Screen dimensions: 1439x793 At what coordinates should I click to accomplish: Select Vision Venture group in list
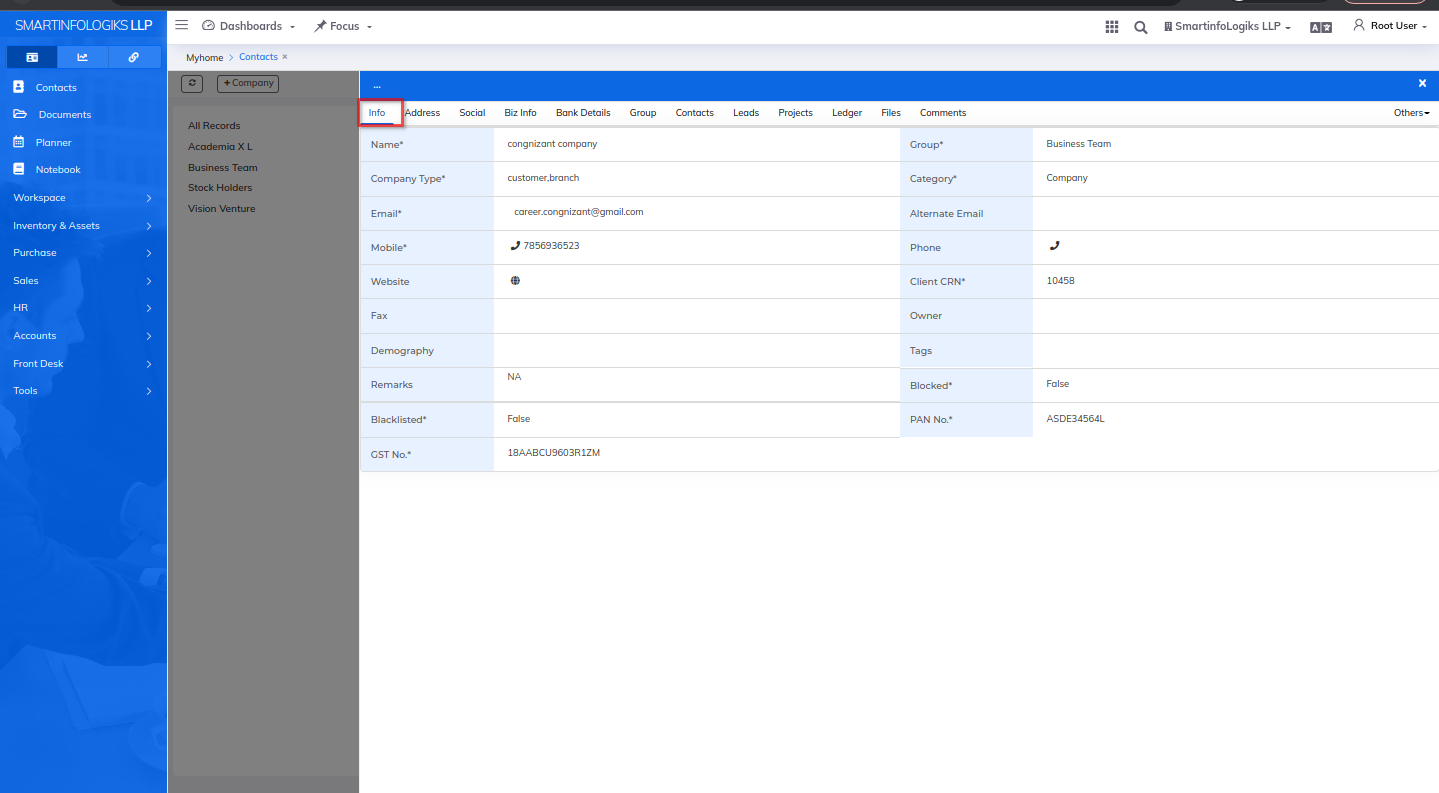click(x=222, y=209)
